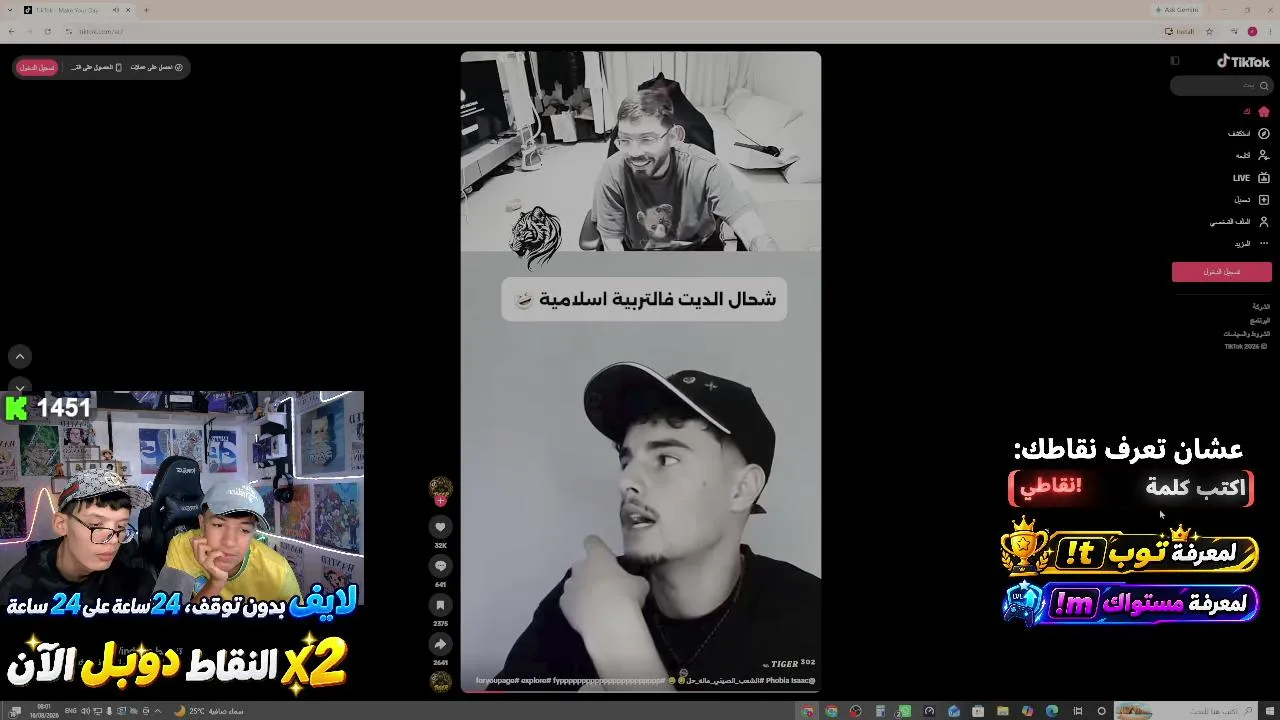The width and height of the screenshot is (1280, 720).
Task: Open the More three-dots menu
Action: pyautogui.click(x=1263, y=244)
